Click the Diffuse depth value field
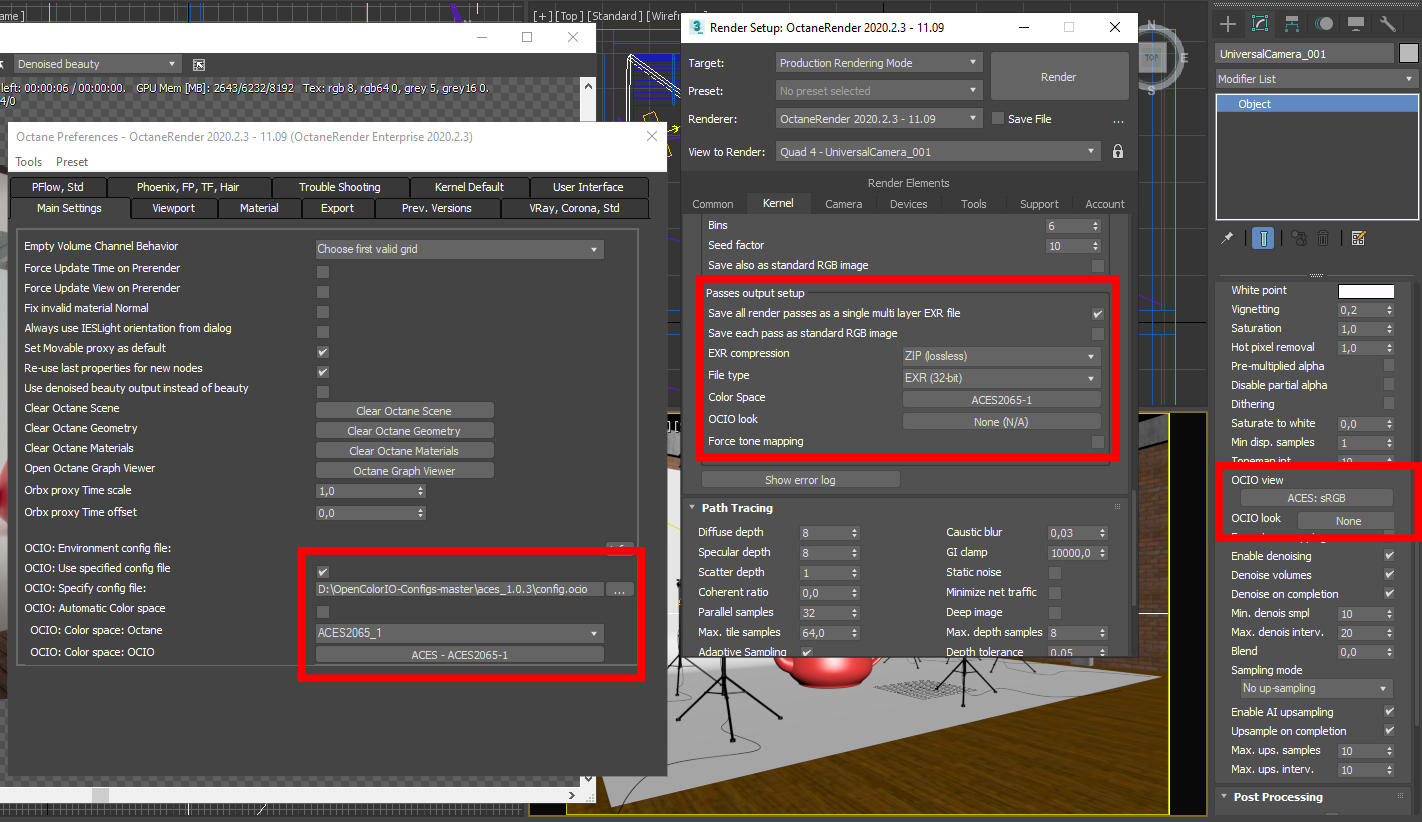The width and height of the screenshot is (1422, 822). [824, 533]
